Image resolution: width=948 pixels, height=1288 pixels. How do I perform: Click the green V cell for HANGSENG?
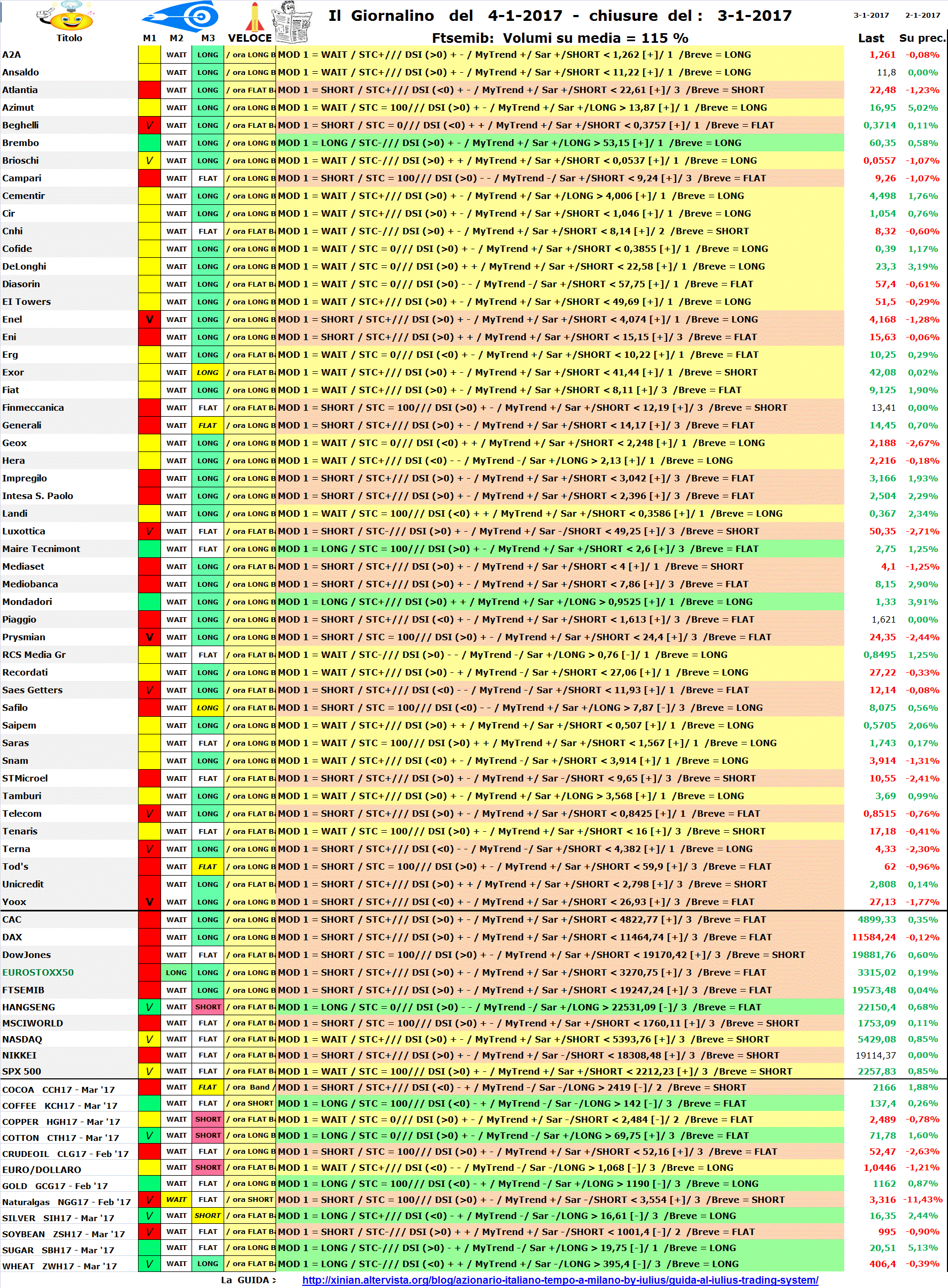(149, 1007)
